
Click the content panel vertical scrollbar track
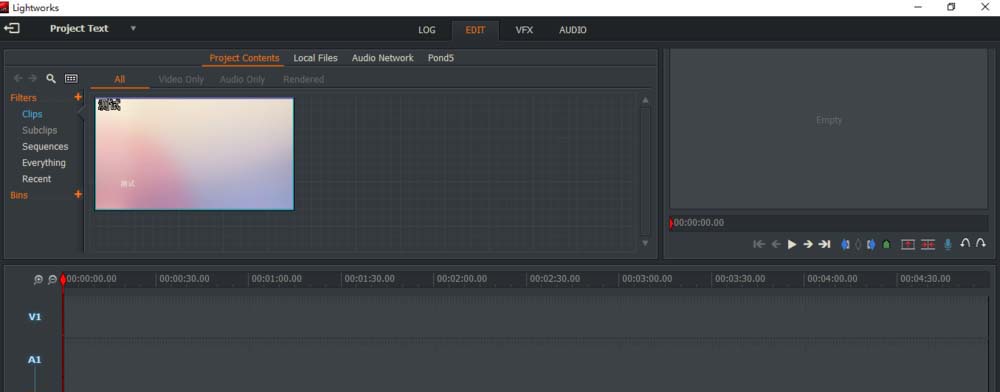point(645,171)
